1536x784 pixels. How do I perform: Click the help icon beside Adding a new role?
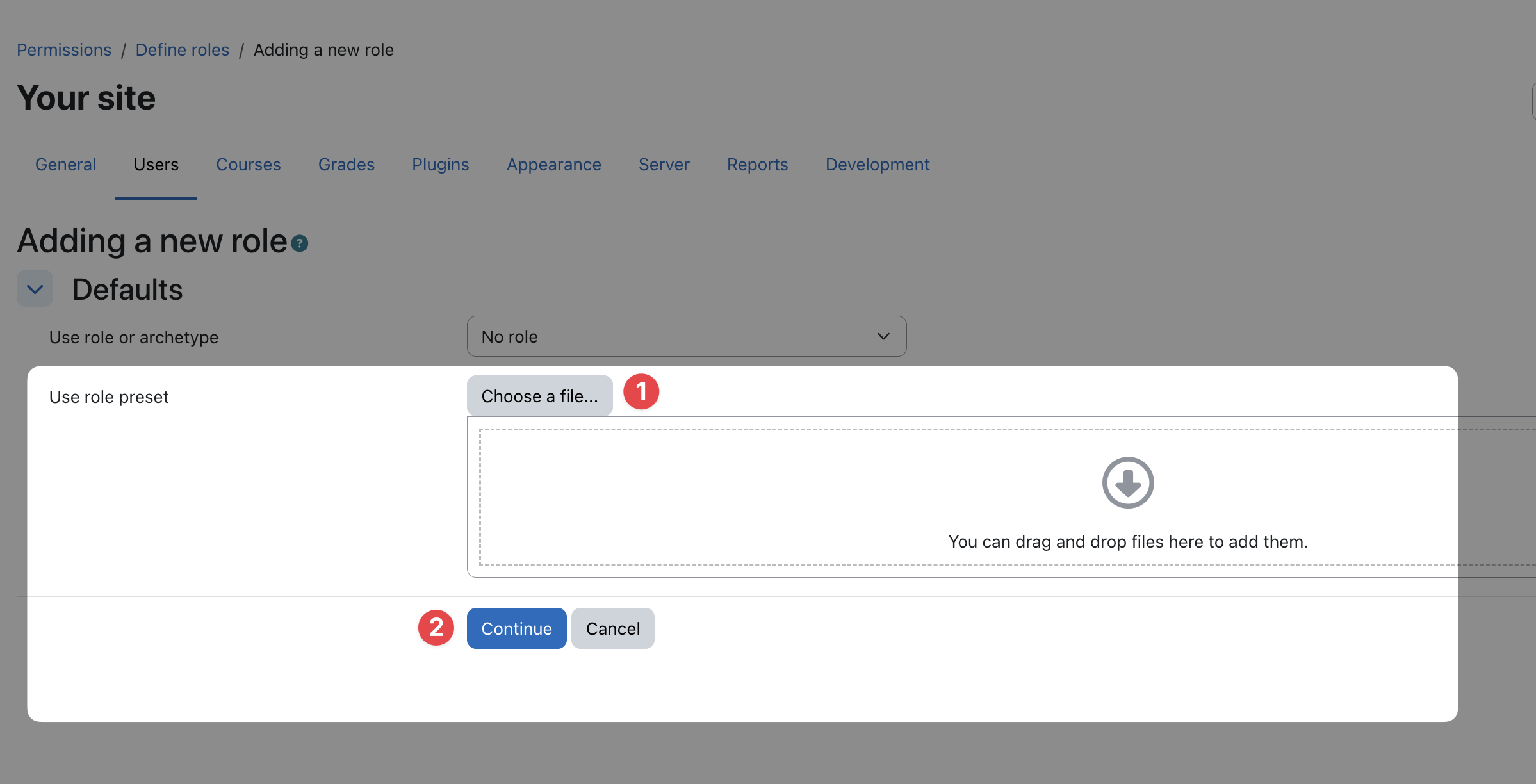click(x=300, y=243)
